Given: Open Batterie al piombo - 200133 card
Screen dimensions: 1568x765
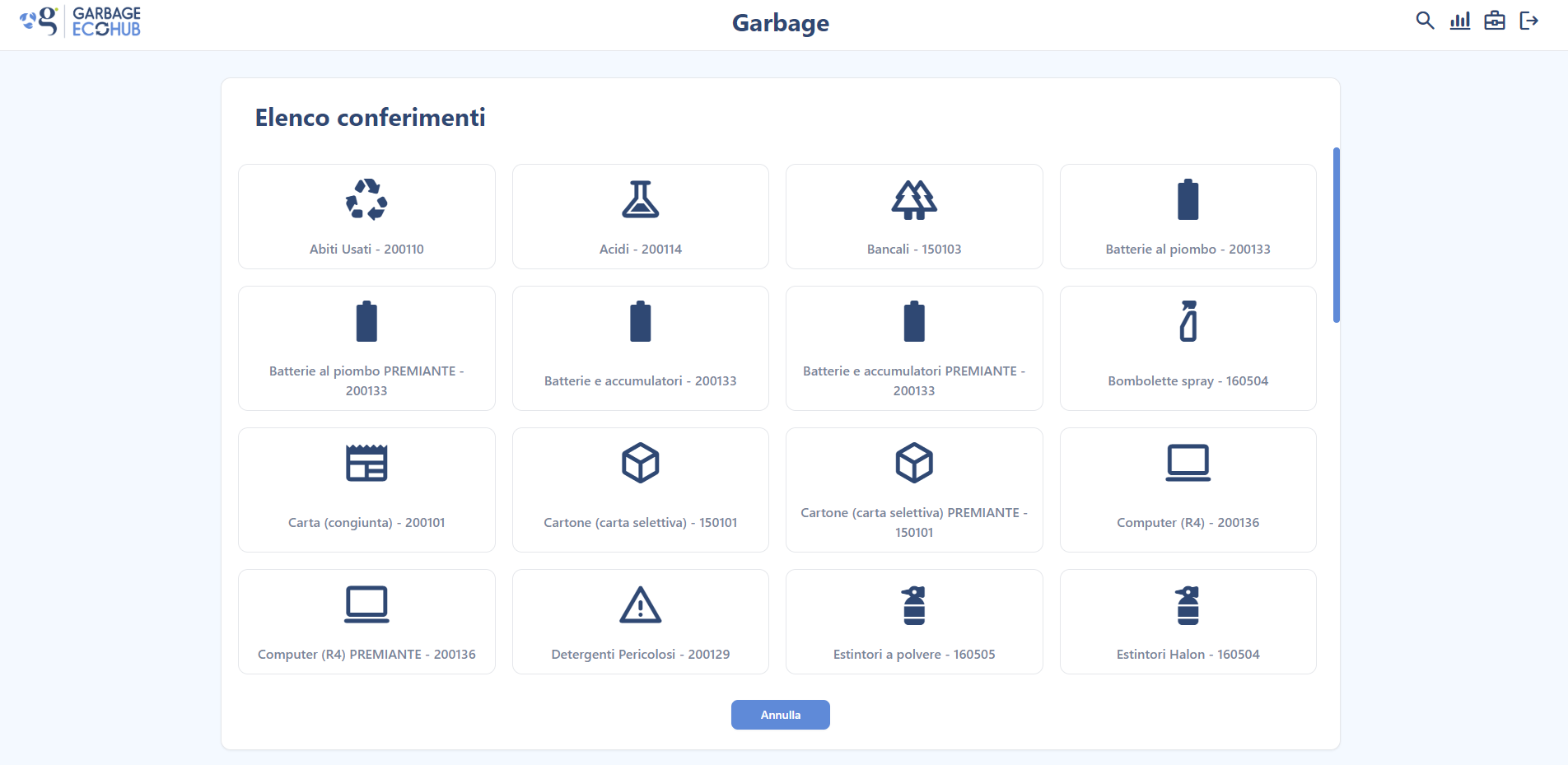Looking at the screenshot, I should 1188,217.
